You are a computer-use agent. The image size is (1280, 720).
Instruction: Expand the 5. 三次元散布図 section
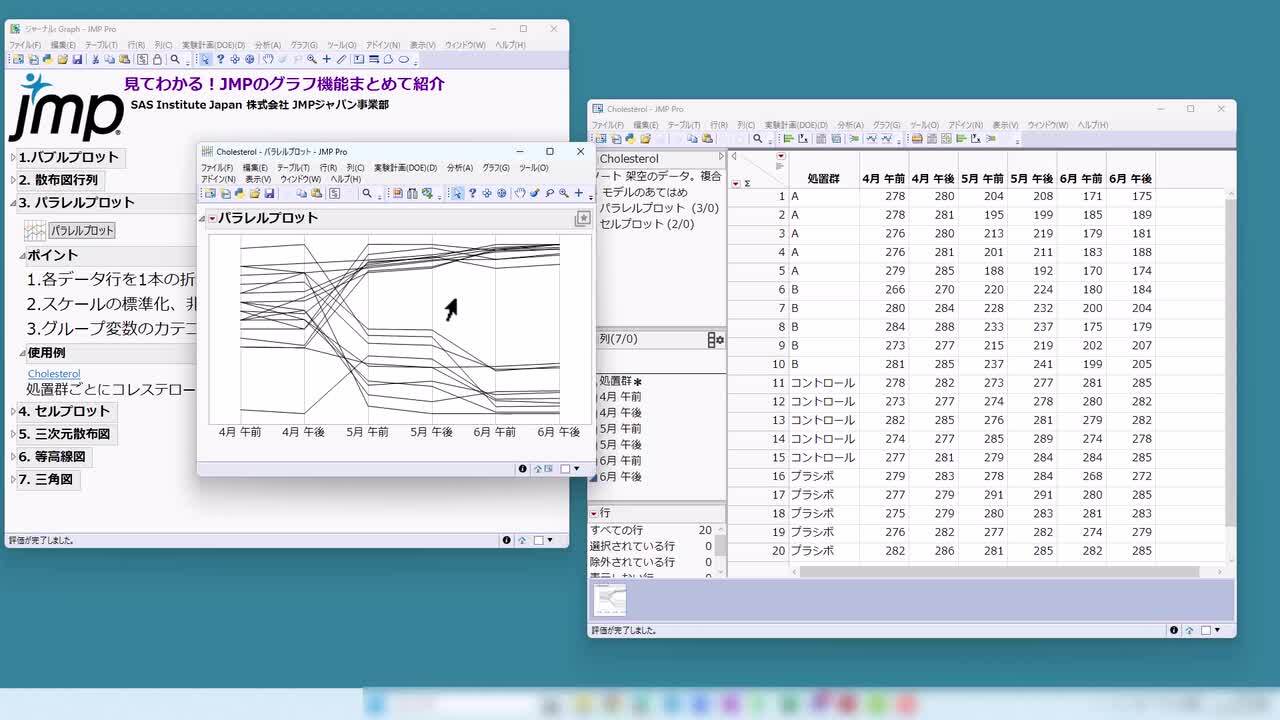coord(14,434)
